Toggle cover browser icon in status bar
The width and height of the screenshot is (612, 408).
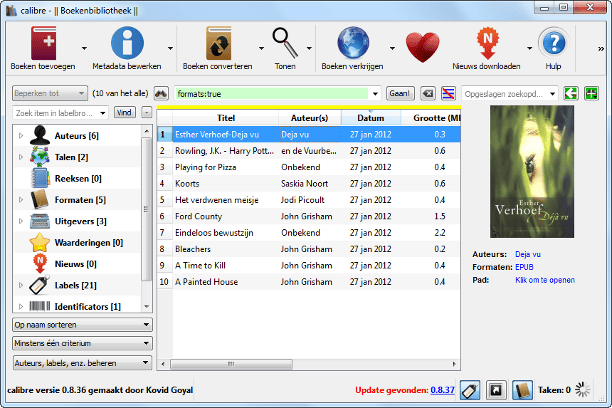click(496, 390)
